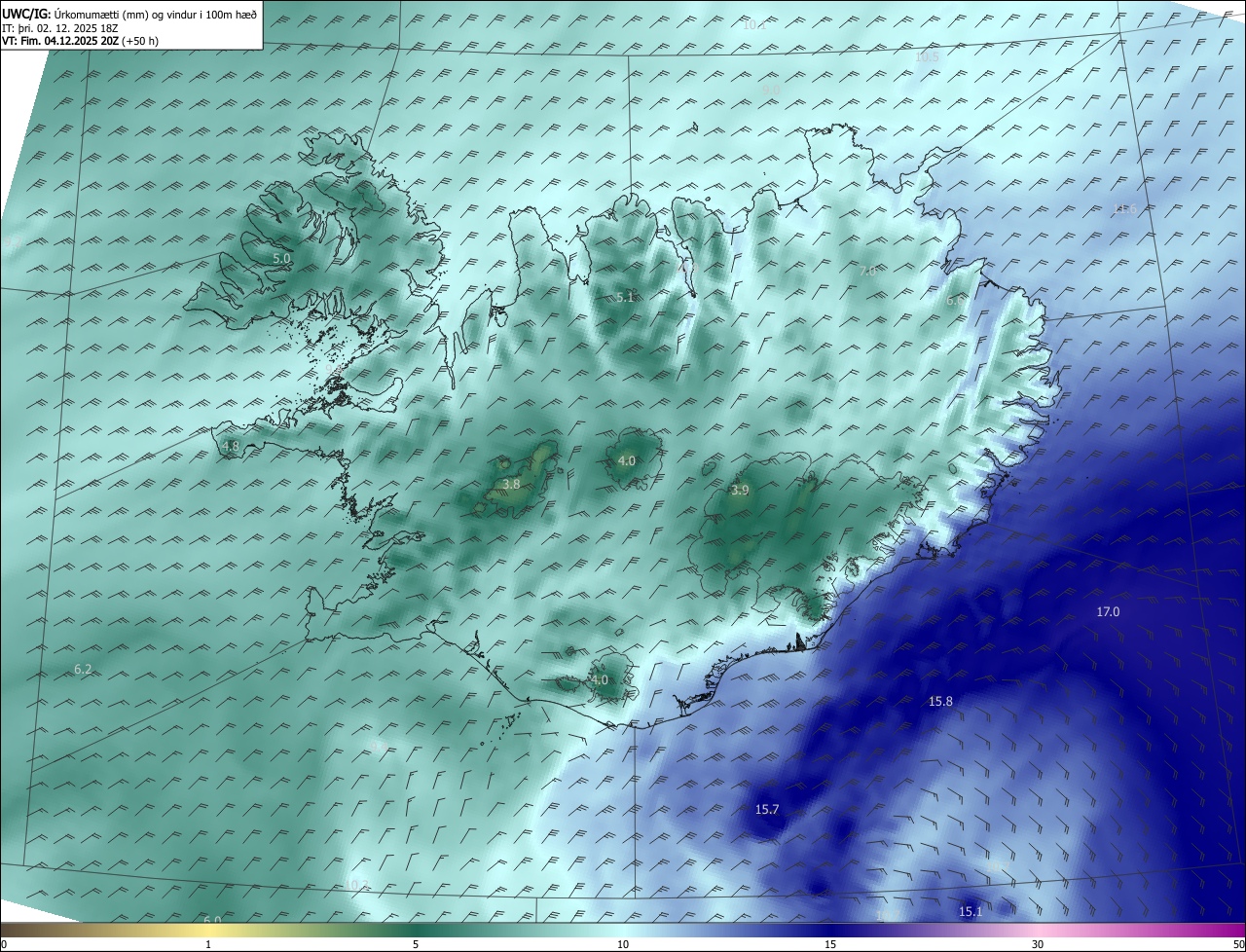Click the color scale label 50

(x=1238, y=944)
